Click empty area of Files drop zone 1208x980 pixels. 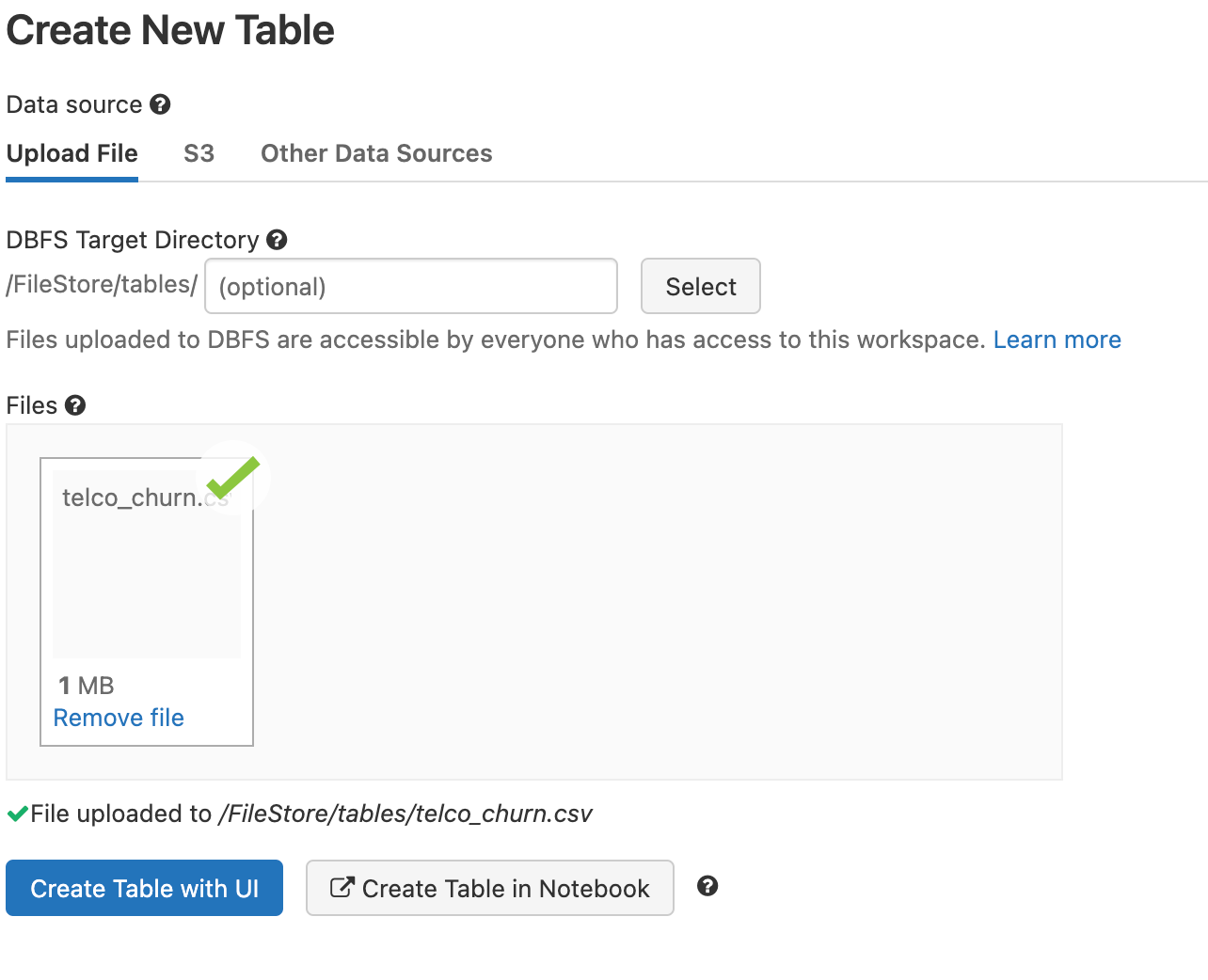(659, 602)
